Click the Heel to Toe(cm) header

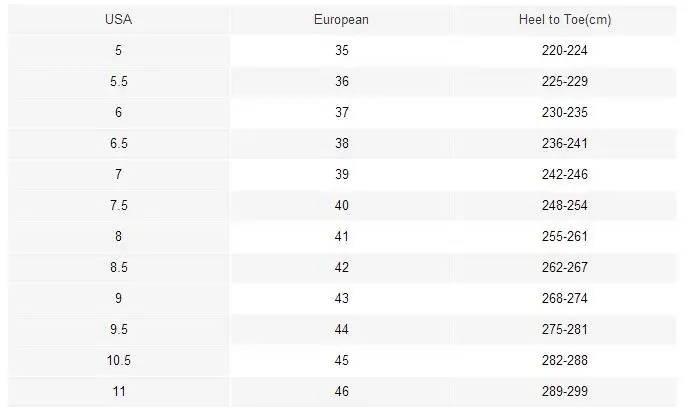[563, 19]
